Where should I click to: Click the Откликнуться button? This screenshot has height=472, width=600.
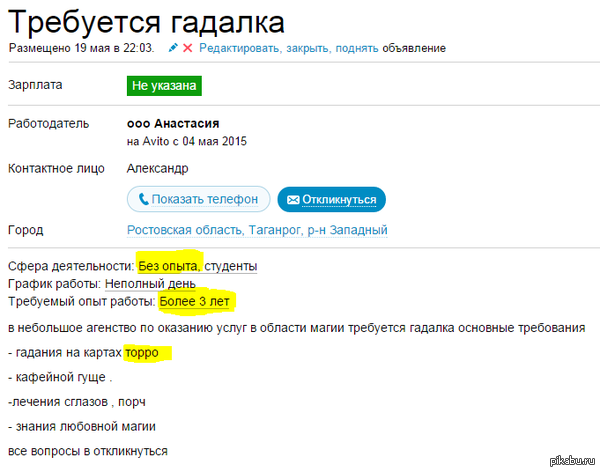point(331,199)
